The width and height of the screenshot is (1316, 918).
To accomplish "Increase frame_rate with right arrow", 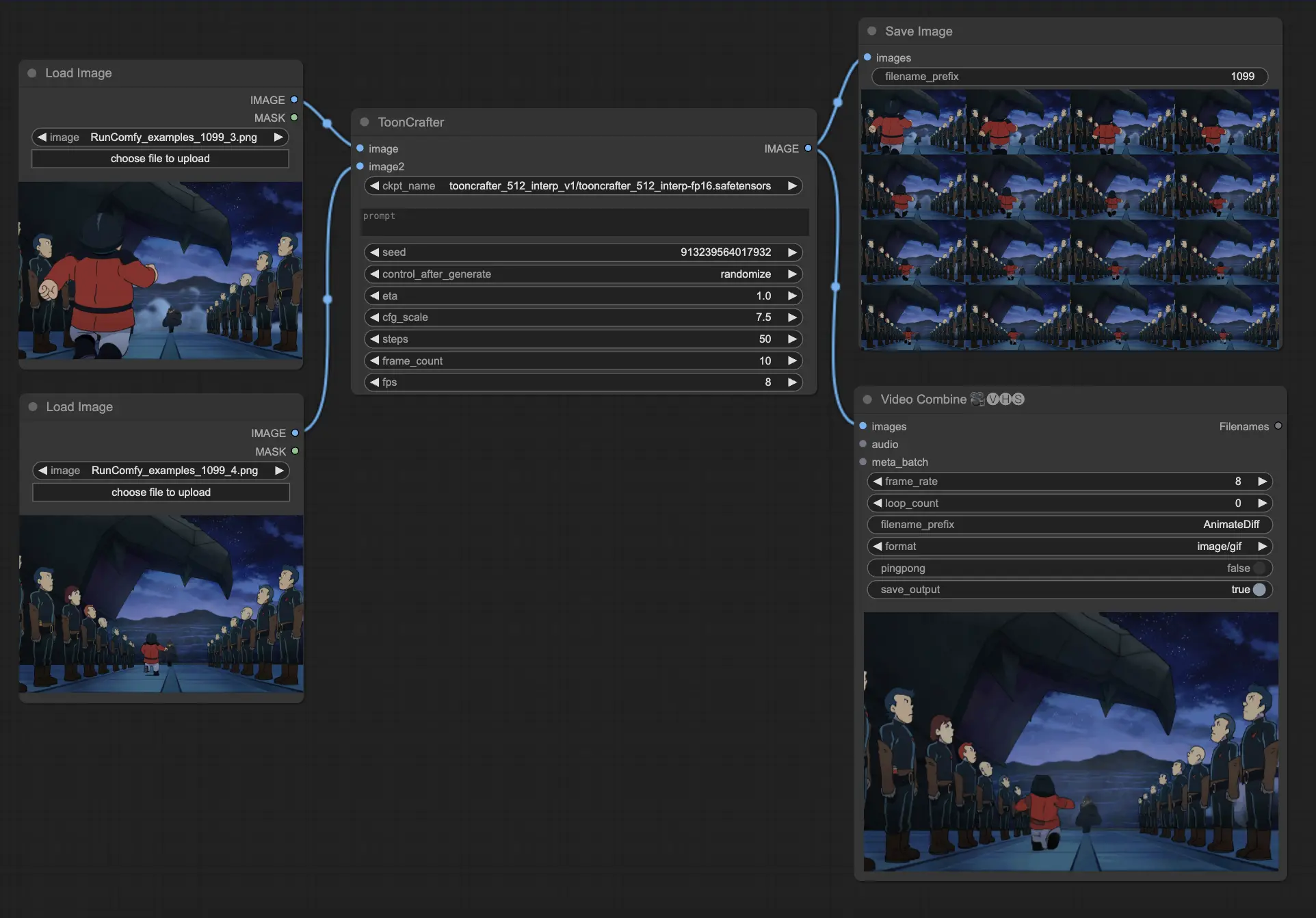I will 1263,482.
